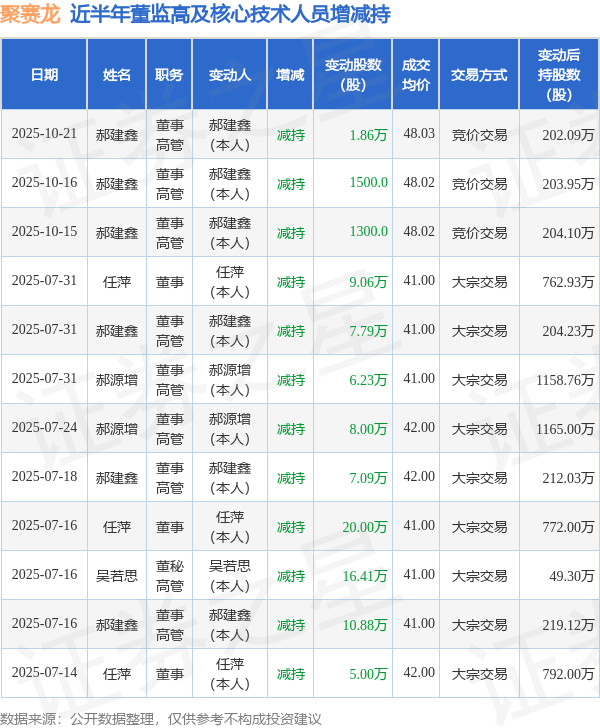Viewport: 600px width, 728px height.
Task: Select the date cell 2025-07-24
Action: coord(44,428)
